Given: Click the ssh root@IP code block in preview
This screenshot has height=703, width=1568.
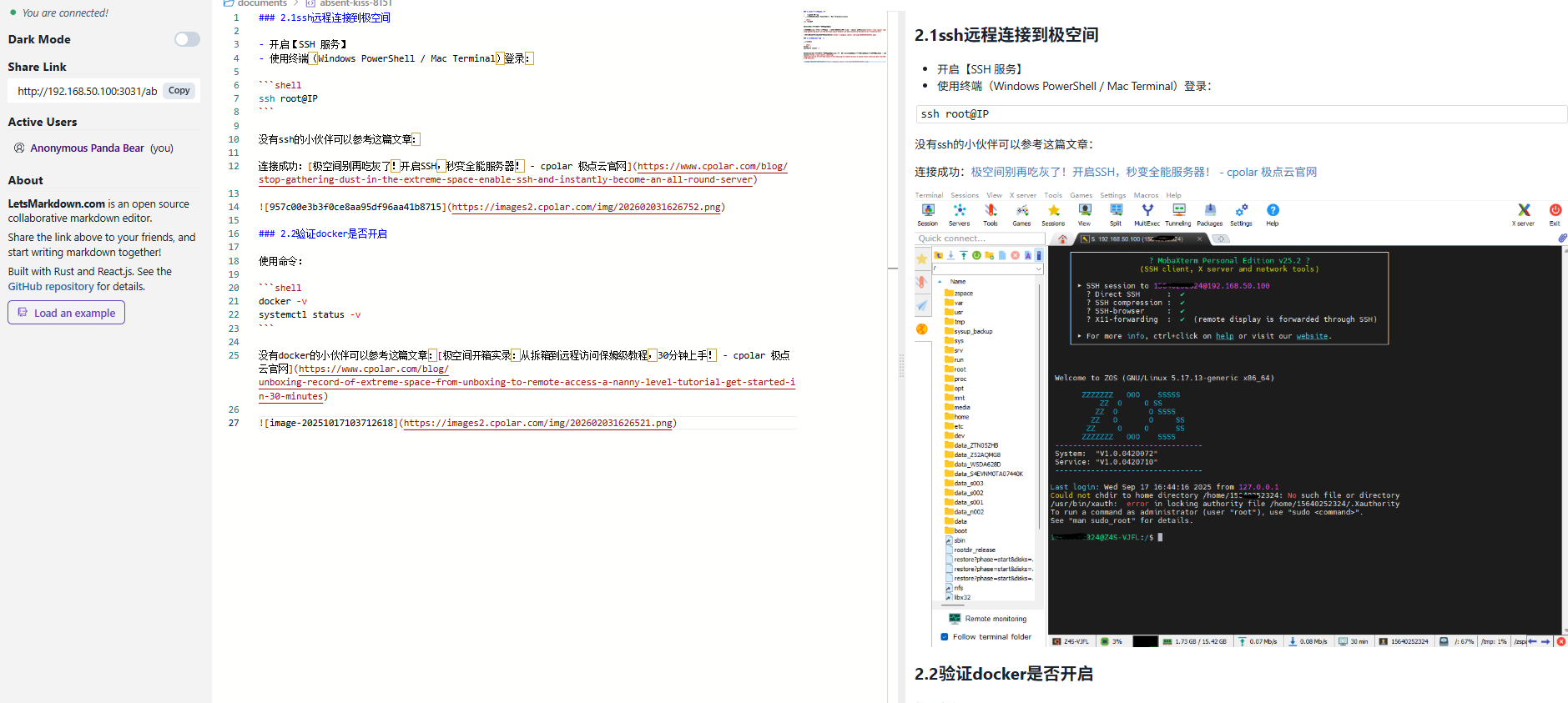Looking at the screenshot, I should point(1242,114).
